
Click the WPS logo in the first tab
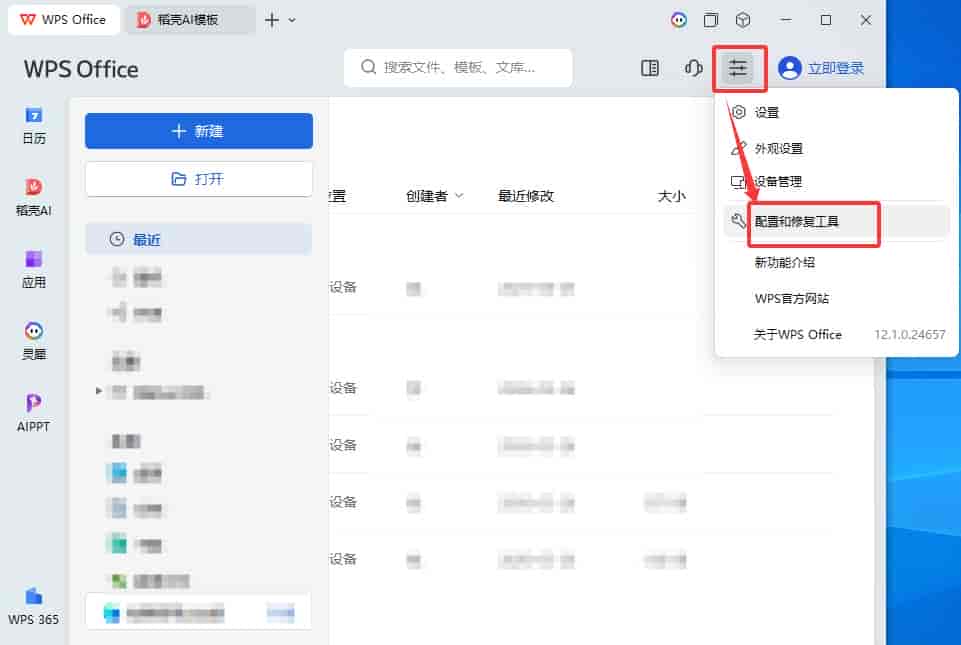pyautogui.click(x=28, y=20)
